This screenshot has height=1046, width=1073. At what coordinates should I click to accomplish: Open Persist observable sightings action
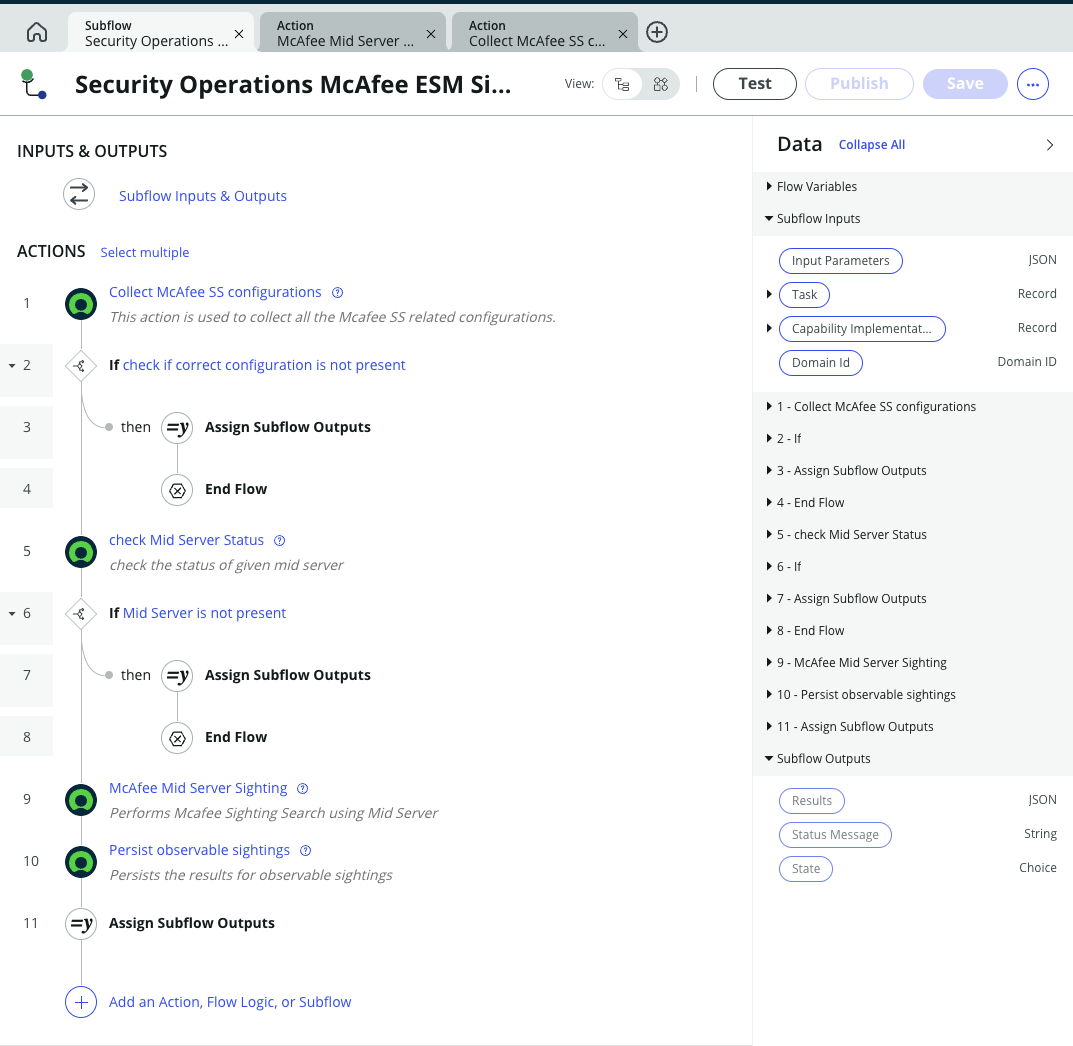click(x=199, y=850)
